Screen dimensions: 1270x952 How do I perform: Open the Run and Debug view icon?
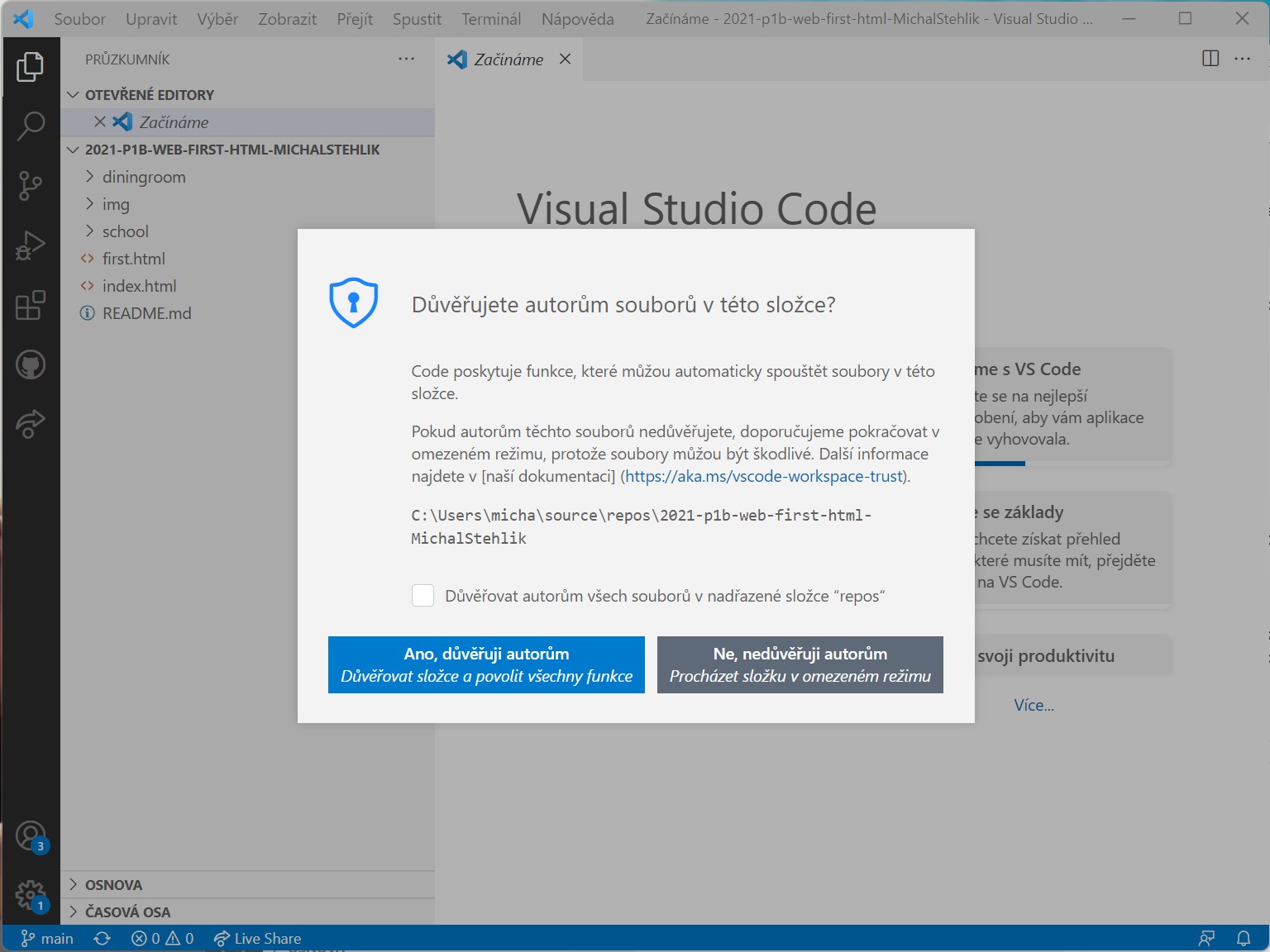[x=31, y=245]
